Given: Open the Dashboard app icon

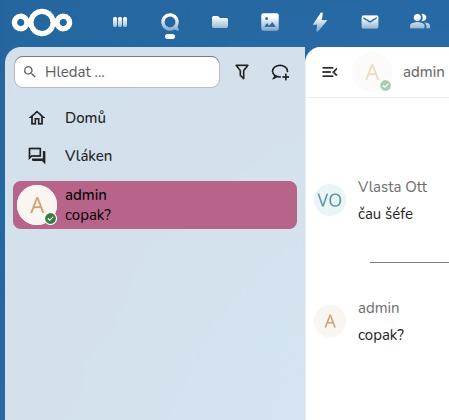Looking at the screenshot, I should pyautogui.click(x=120, y=22).
